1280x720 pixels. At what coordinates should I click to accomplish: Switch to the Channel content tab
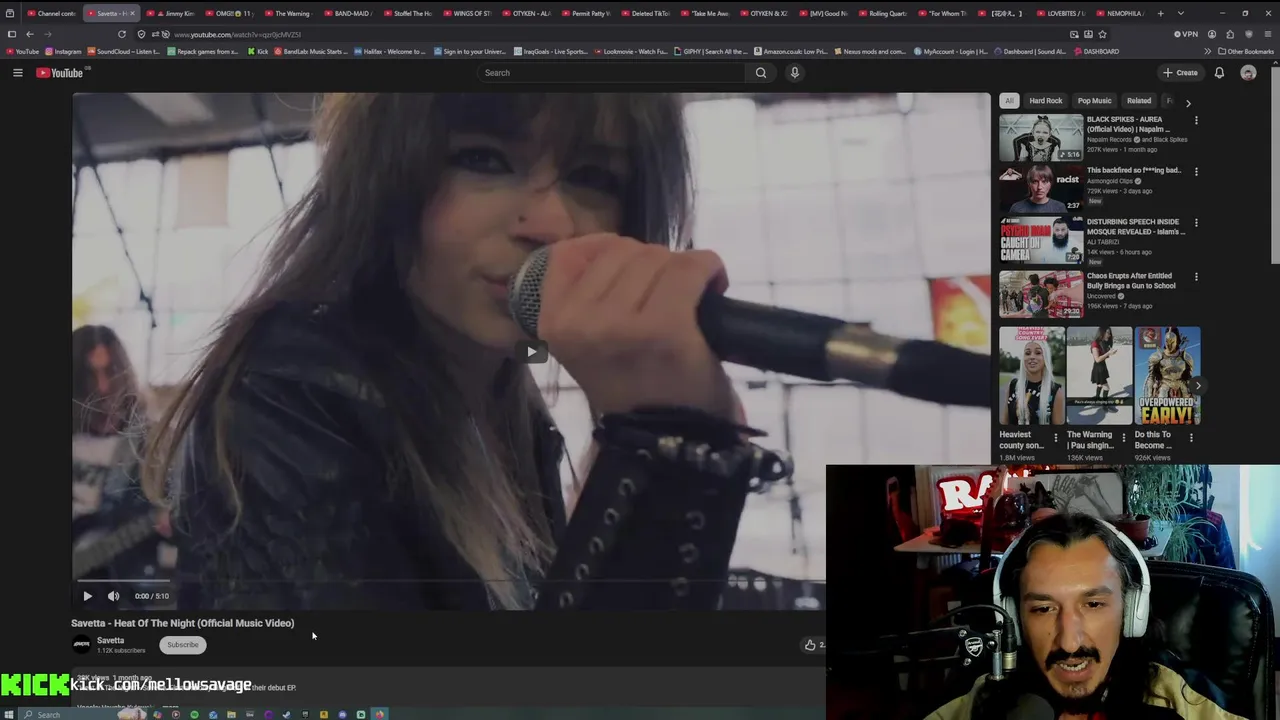coord(51,13)
